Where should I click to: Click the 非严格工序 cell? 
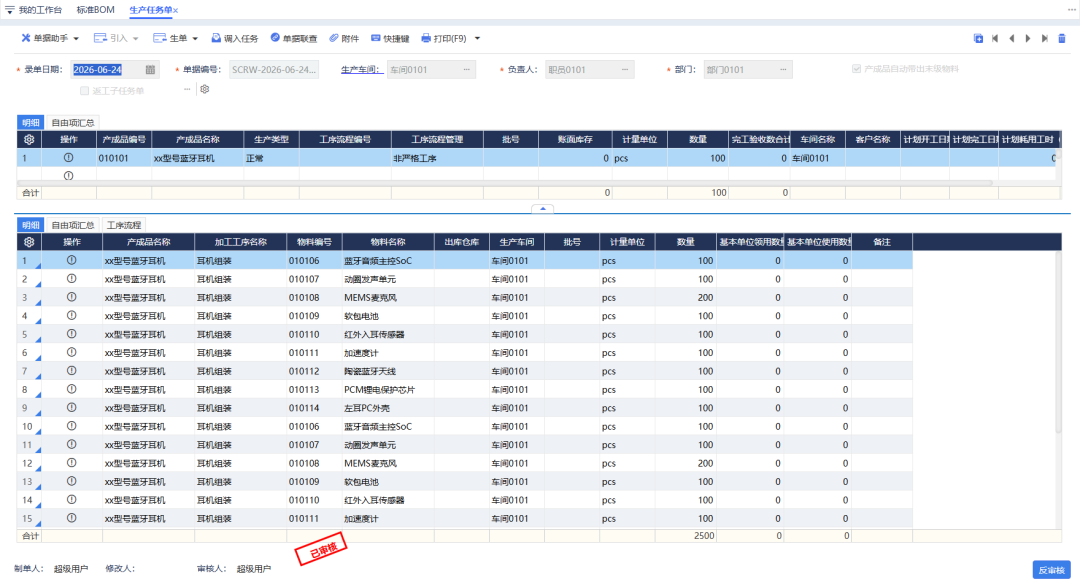437,158
